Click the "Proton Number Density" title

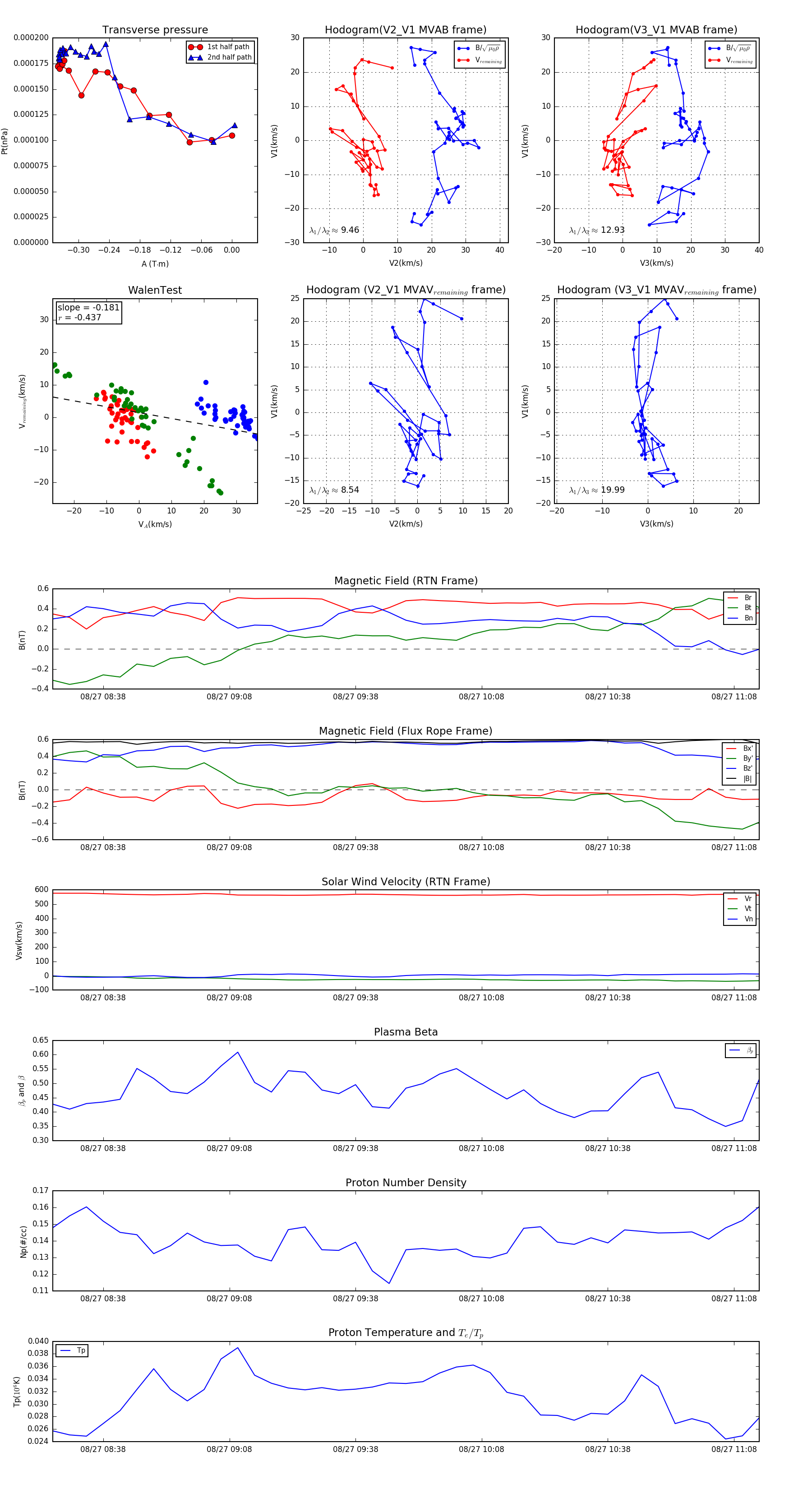click(x=406, y=1183)
